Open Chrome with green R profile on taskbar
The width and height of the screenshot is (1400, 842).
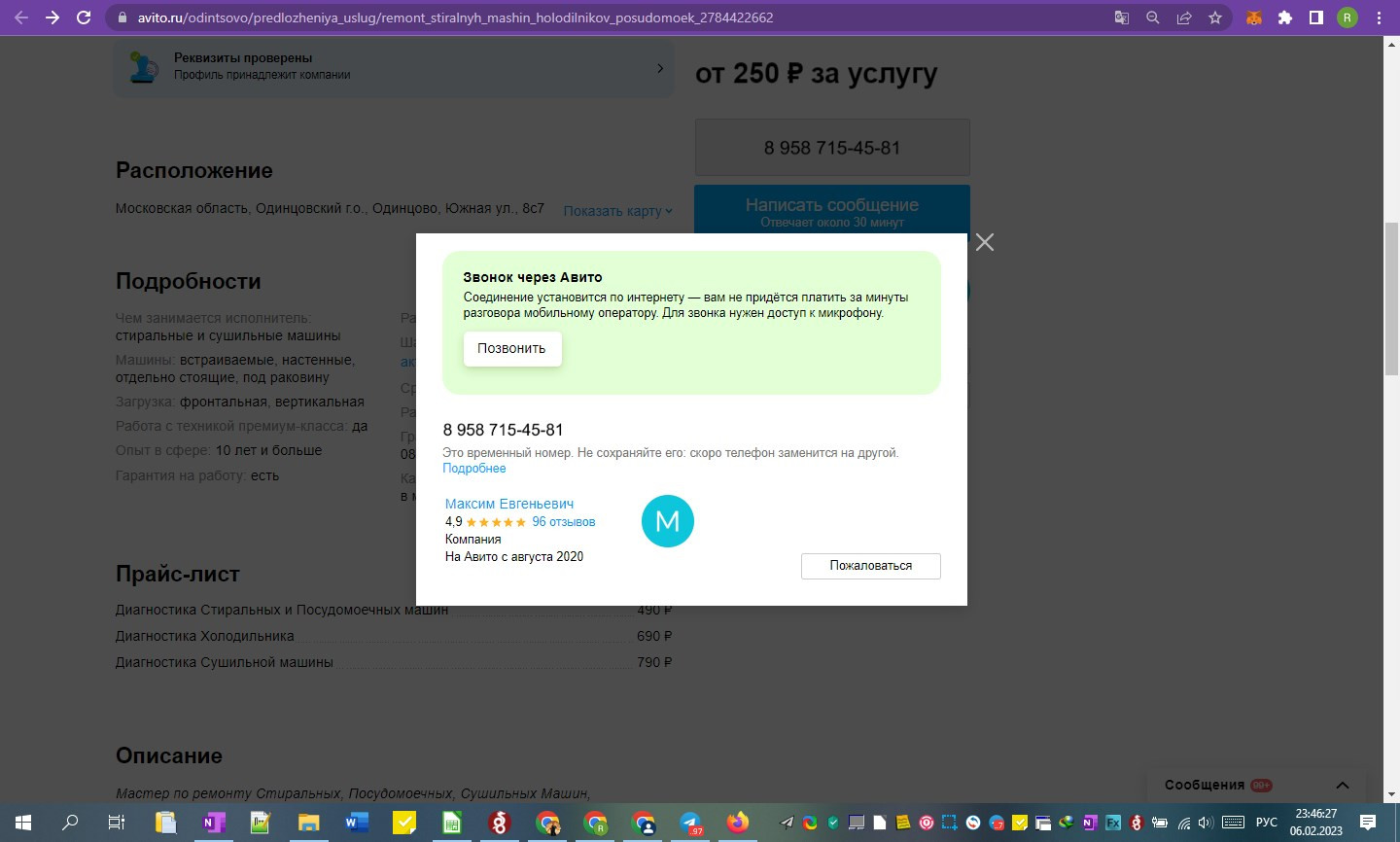pos(595,824)
